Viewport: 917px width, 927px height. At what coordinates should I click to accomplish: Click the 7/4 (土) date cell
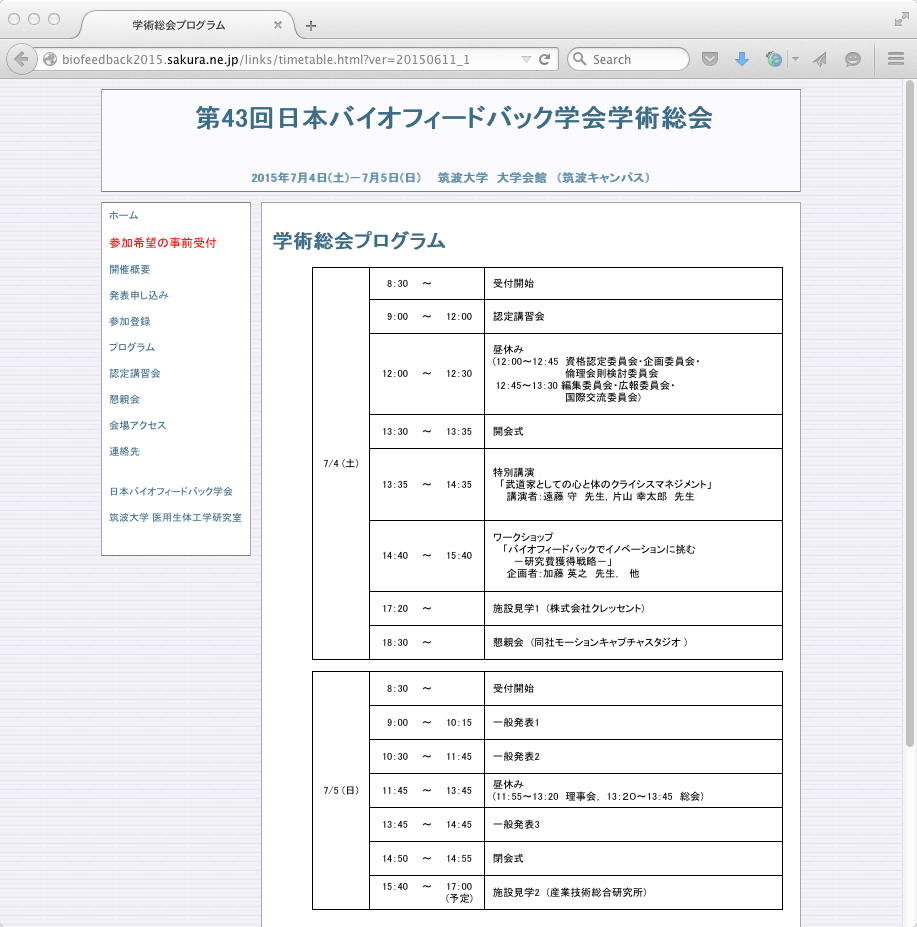[x=341, y=464]
